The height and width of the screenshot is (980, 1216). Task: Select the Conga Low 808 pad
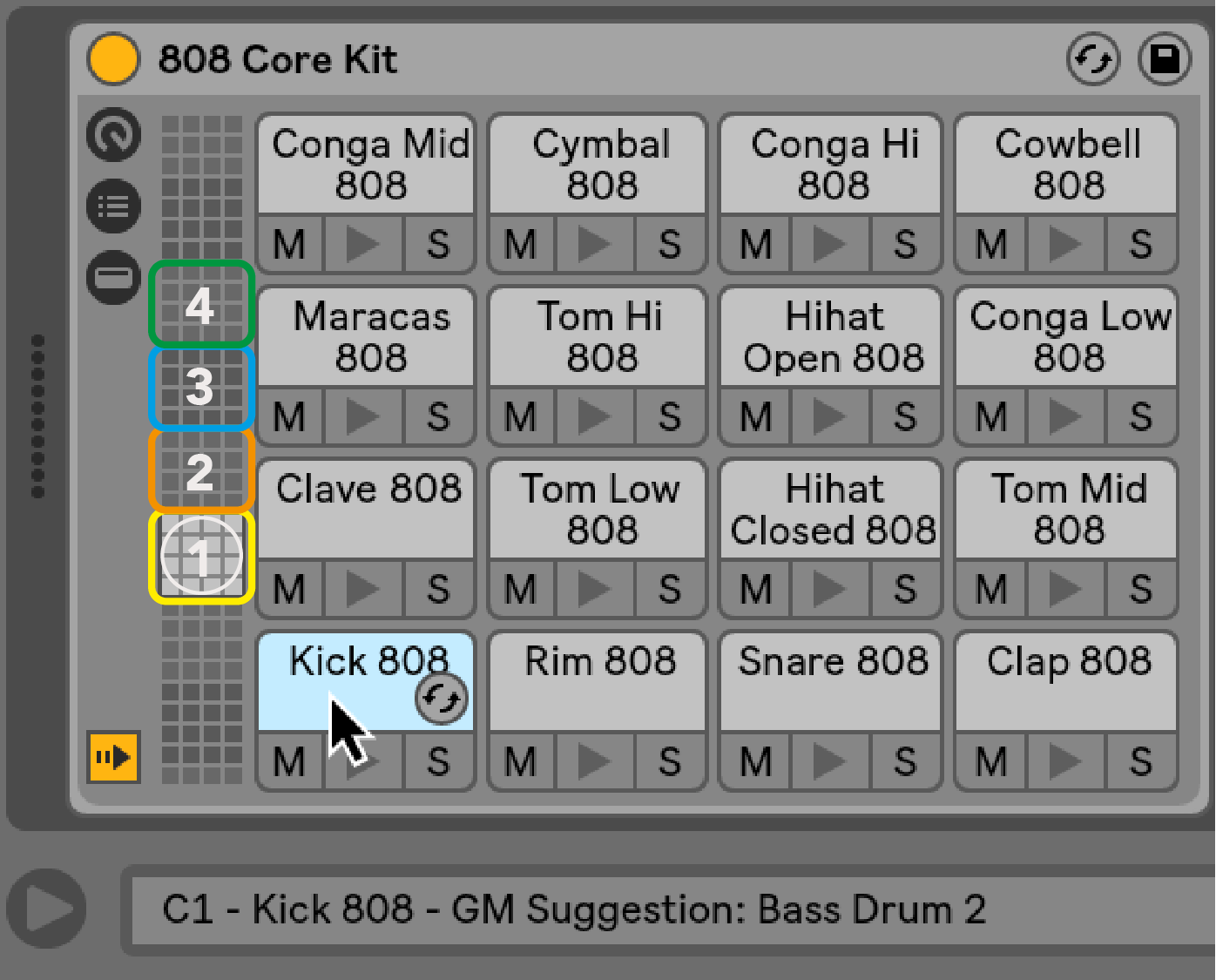click(1066, 337)
